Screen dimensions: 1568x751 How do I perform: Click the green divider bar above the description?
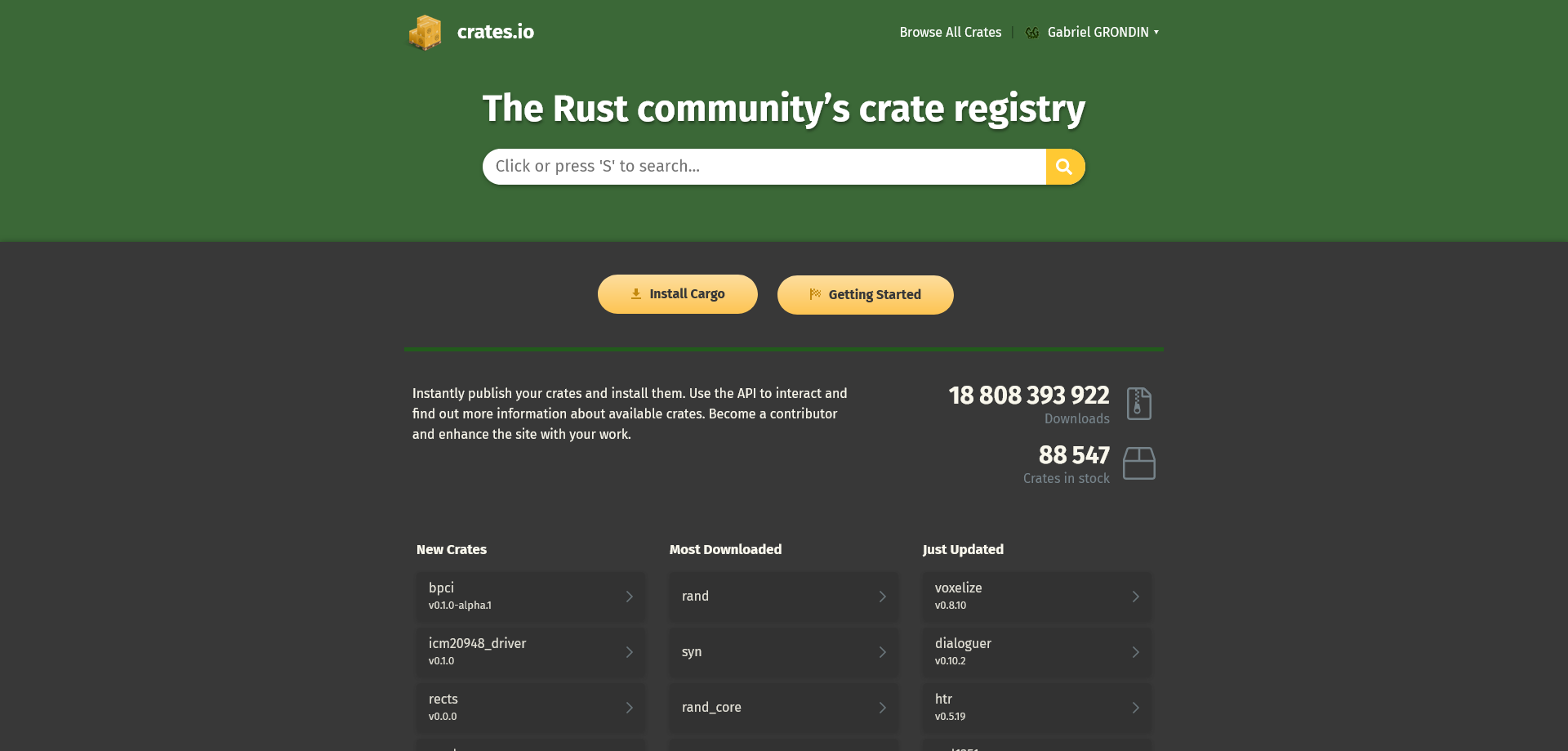(x=784, y=349)
